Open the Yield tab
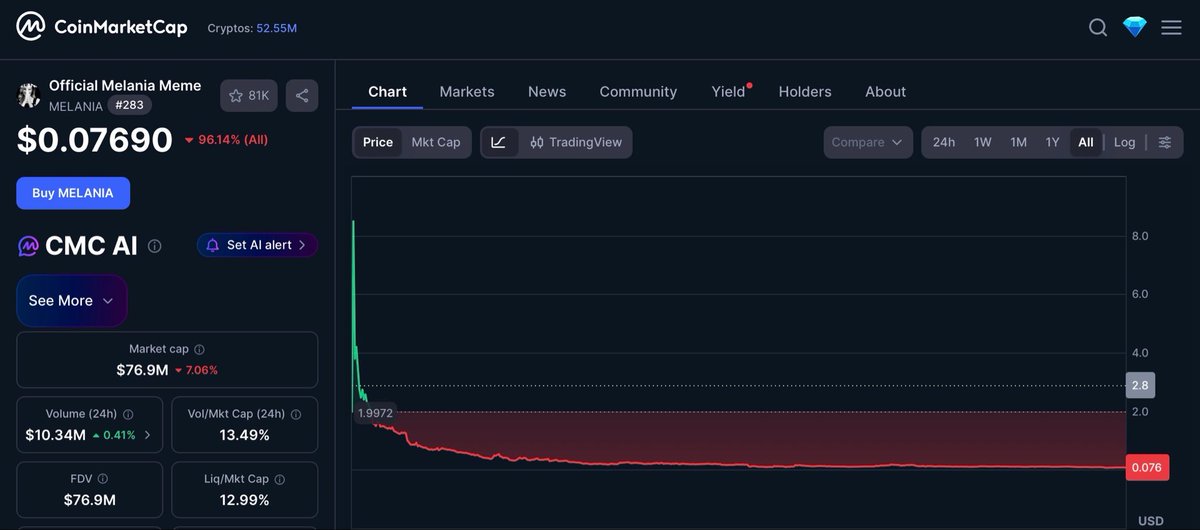The image size is (1200, 530). [729, 91]
